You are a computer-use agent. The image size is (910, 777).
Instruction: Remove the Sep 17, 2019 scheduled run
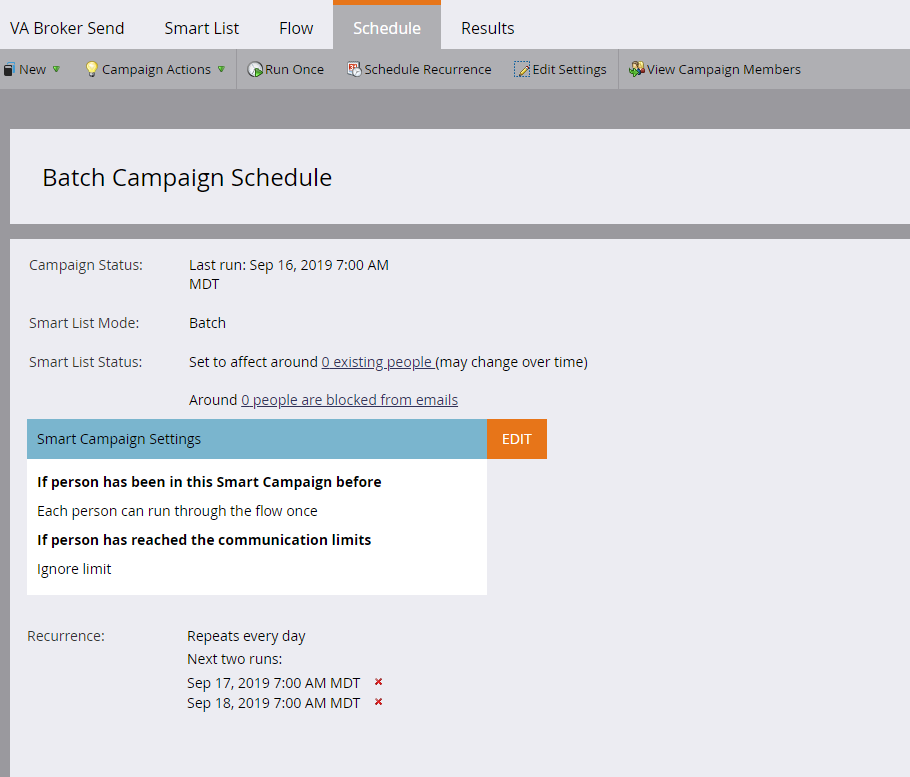378,682
